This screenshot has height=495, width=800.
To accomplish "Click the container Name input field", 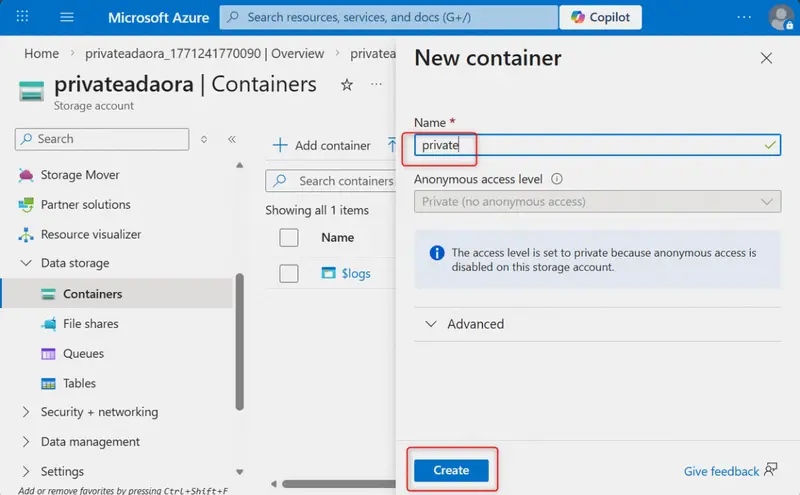I will (597, 145).
